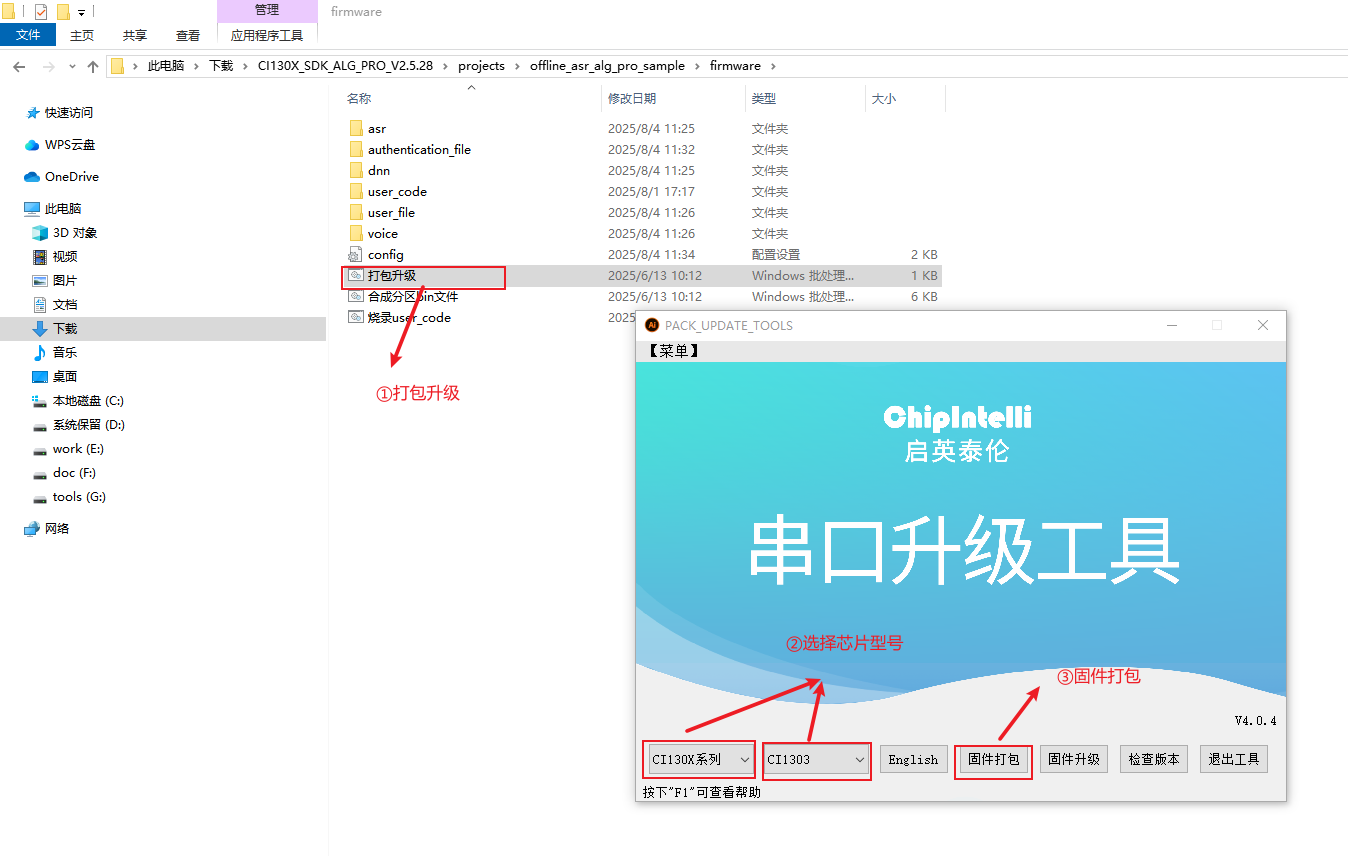1348x856 pixels.
Task: Select 3D 对象 in sidebar
Action: [x=74, y=233]
